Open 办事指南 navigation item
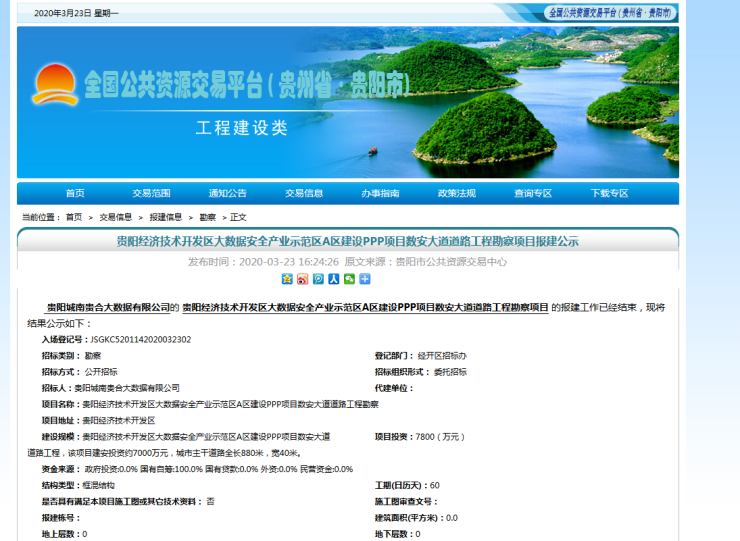The width and height of the screenshot is (740, 541). [x=380, y=193]
